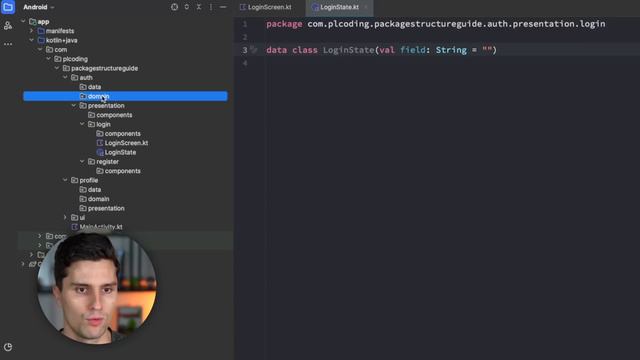This screenshot has height=360, width=640.
Task: Open MainActivity.kt in the project tree
Action: point(97,227)
